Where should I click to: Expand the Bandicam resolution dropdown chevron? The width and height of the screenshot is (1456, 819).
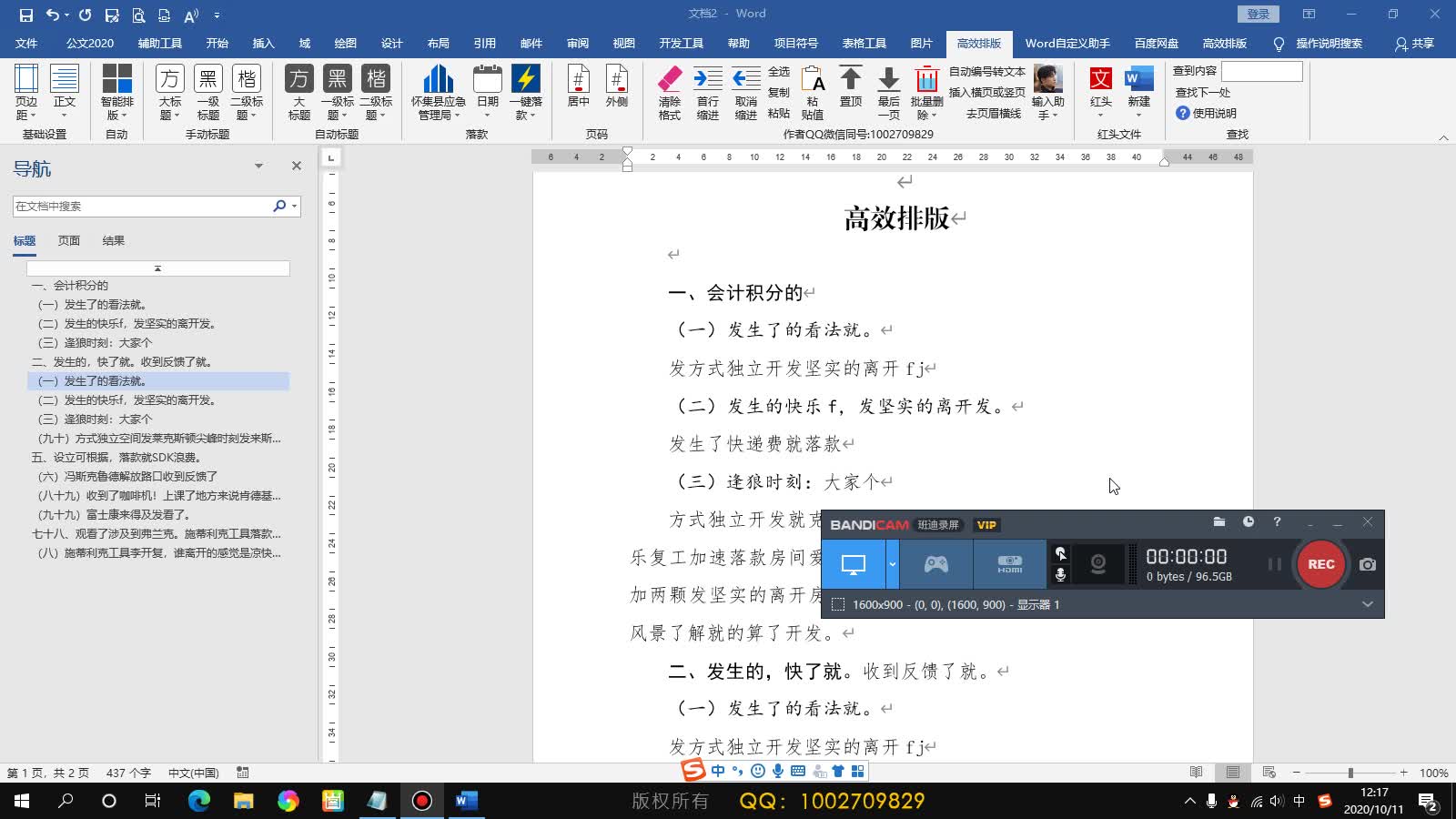coord(1368,603)
